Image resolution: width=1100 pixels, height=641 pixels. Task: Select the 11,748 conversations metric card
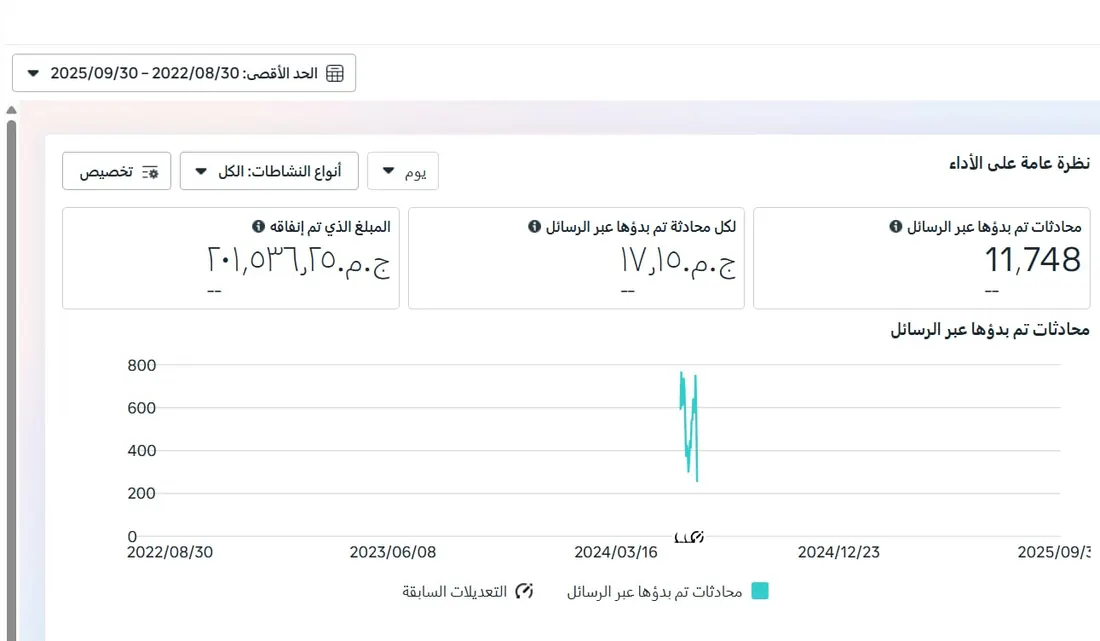pos(922,258)
